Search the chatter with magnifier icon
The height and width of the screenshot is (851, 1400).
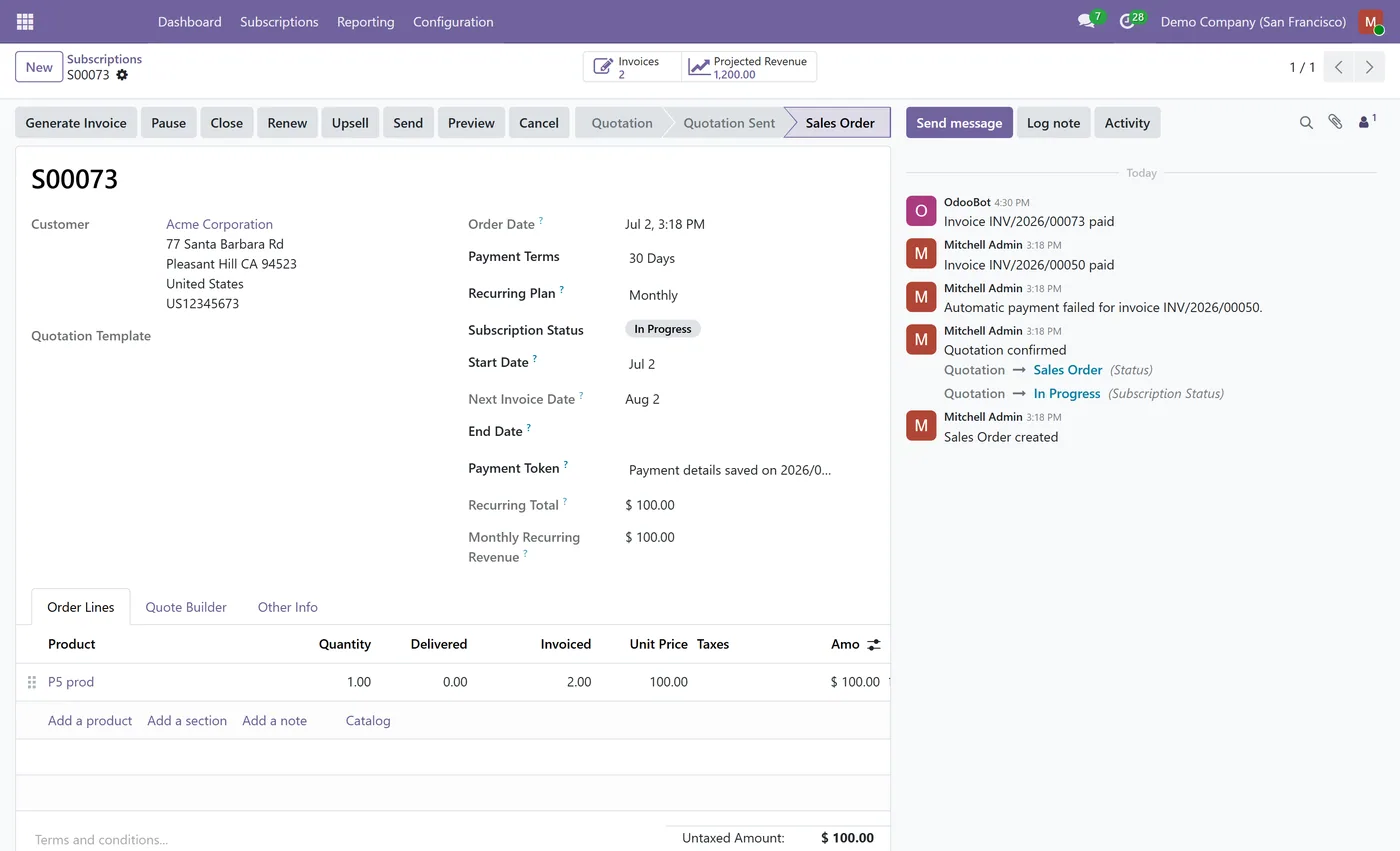pos(1306,123)
